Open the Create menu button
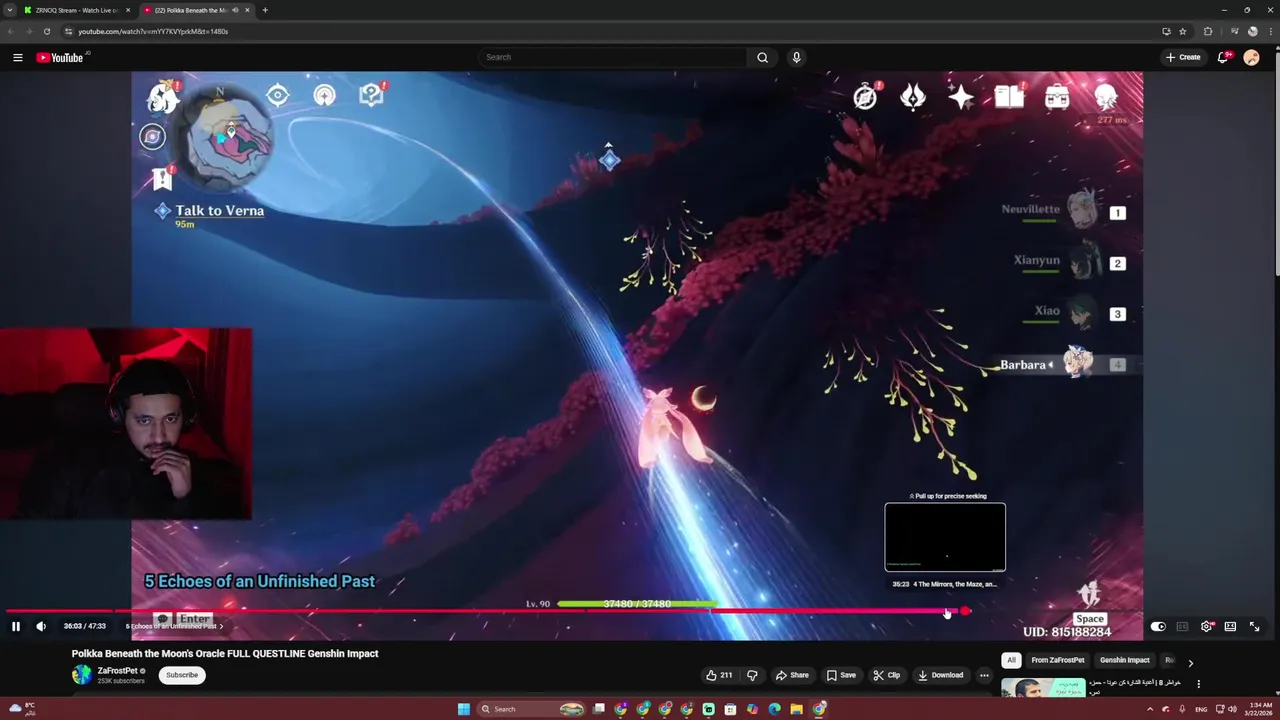The image size is (1280, 720). point(1183,57)
